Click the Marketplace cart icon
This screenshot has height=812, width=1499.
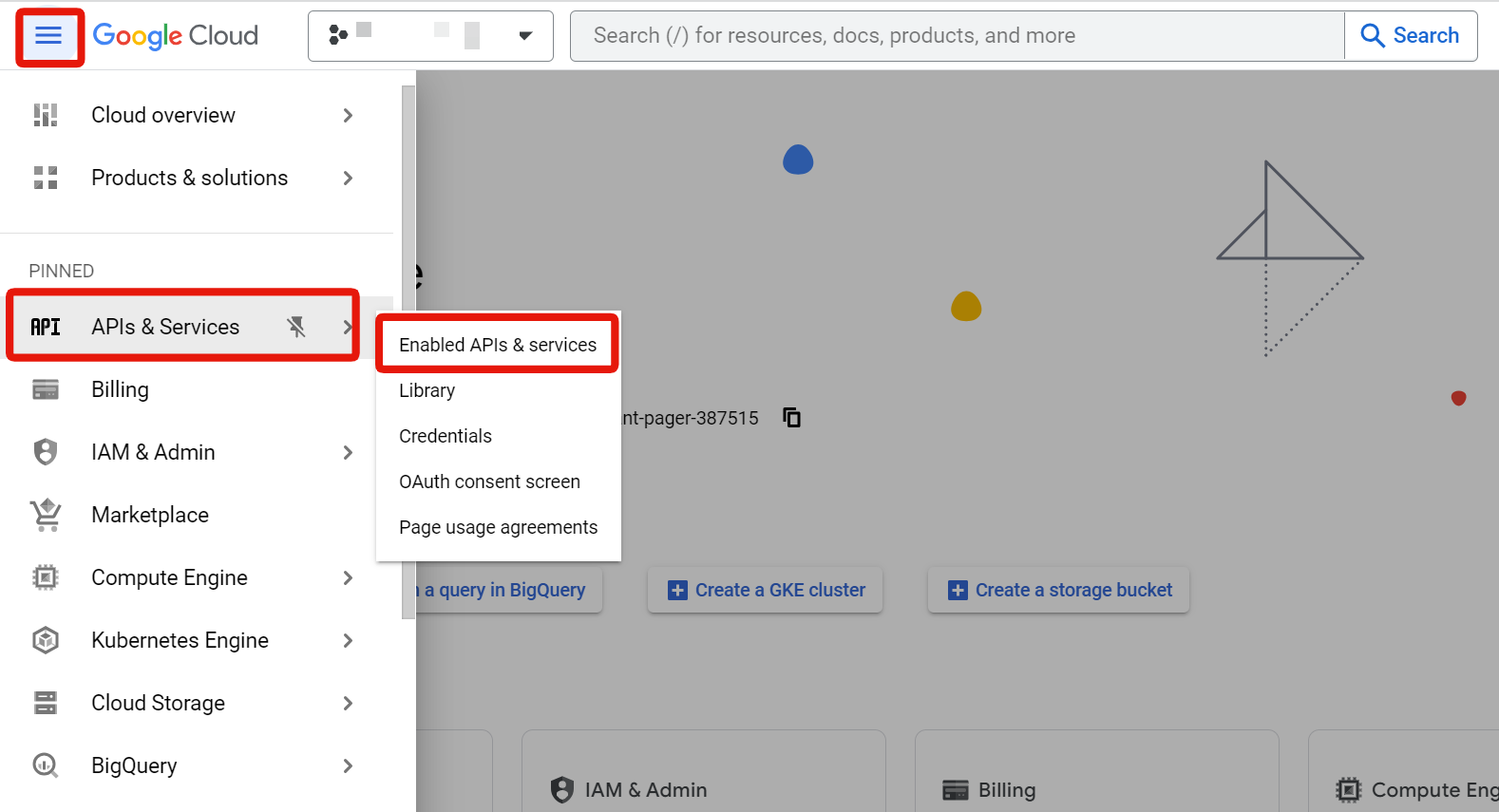pyautogui.click(x=46, y=515)
